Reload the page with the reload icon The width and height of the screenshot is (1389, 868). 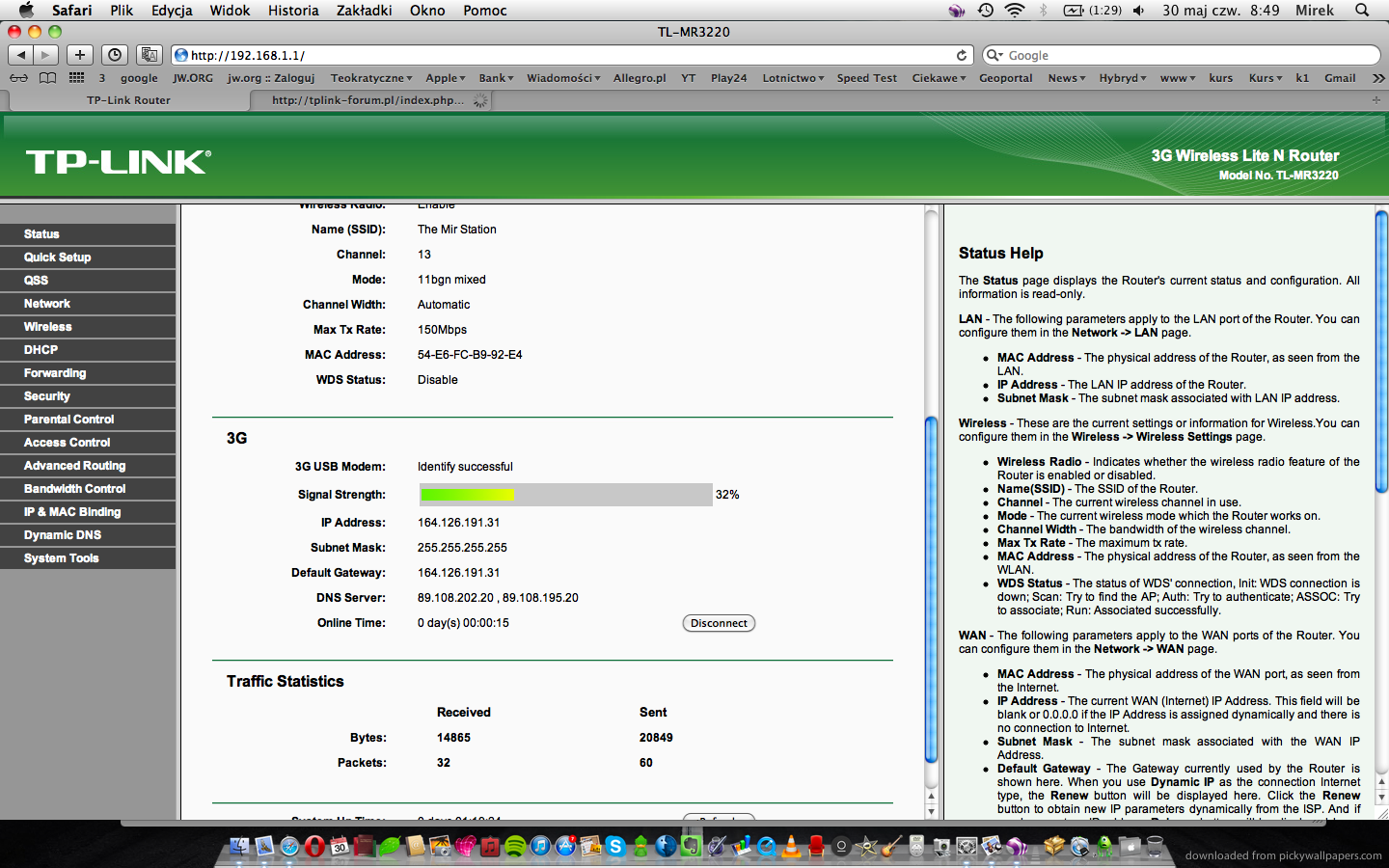962,55
